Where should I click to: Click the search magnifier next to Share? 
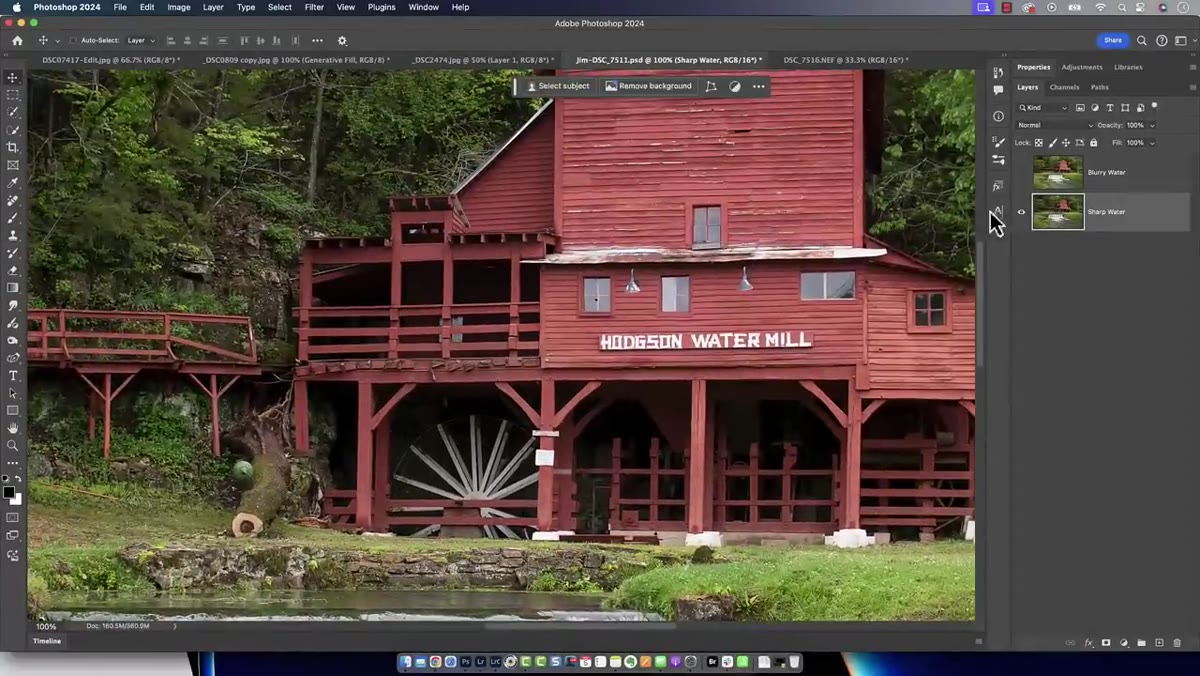(x=1142, y=41)
